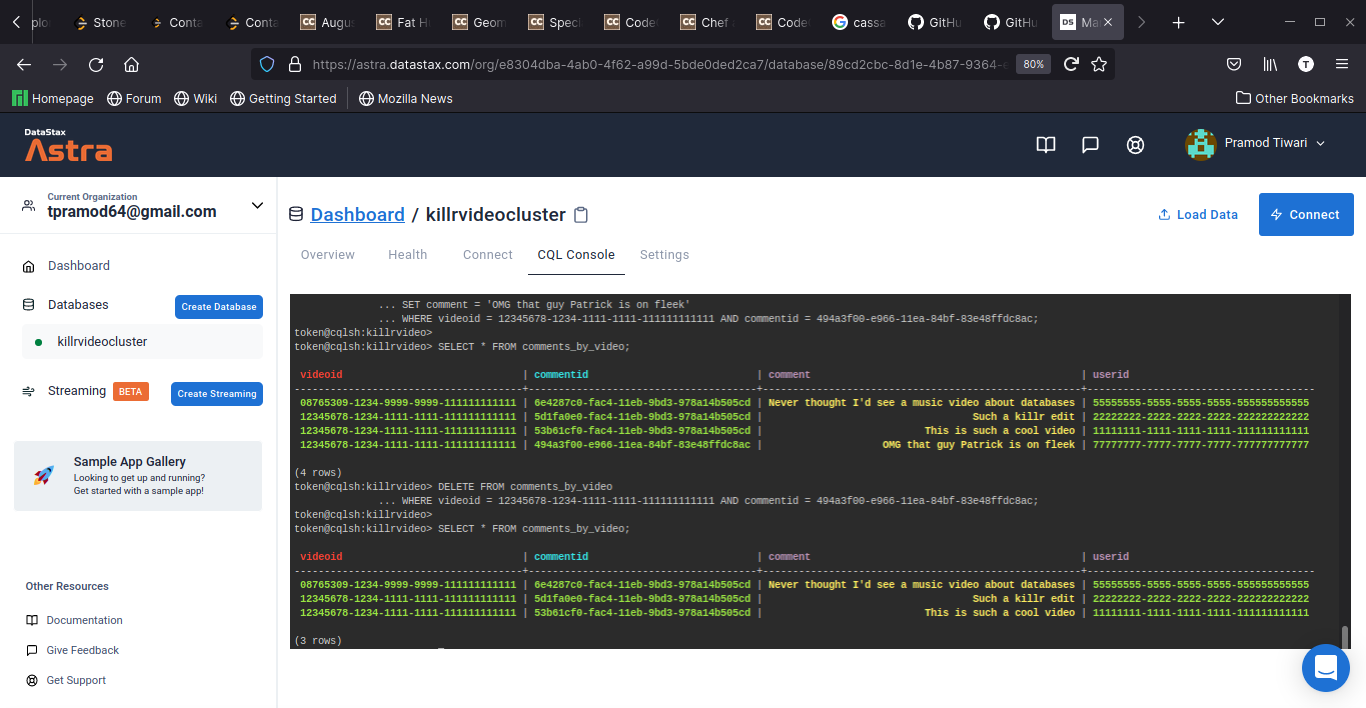Bookmark this page with star icon
The height and width of the screenshot is (708, 1366).
click(x=1099, y=64)
